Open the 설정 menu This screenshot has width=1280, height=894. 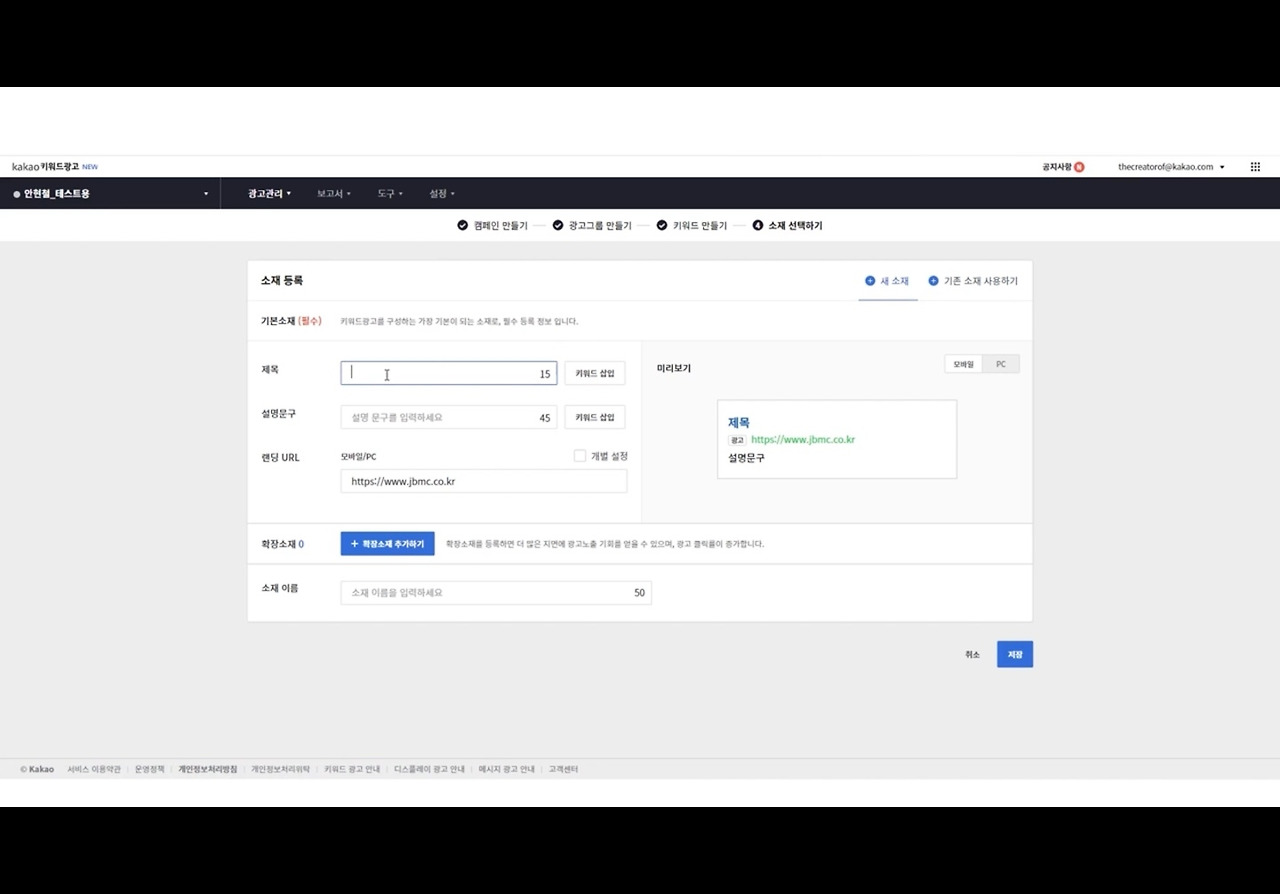coord(442,193)
